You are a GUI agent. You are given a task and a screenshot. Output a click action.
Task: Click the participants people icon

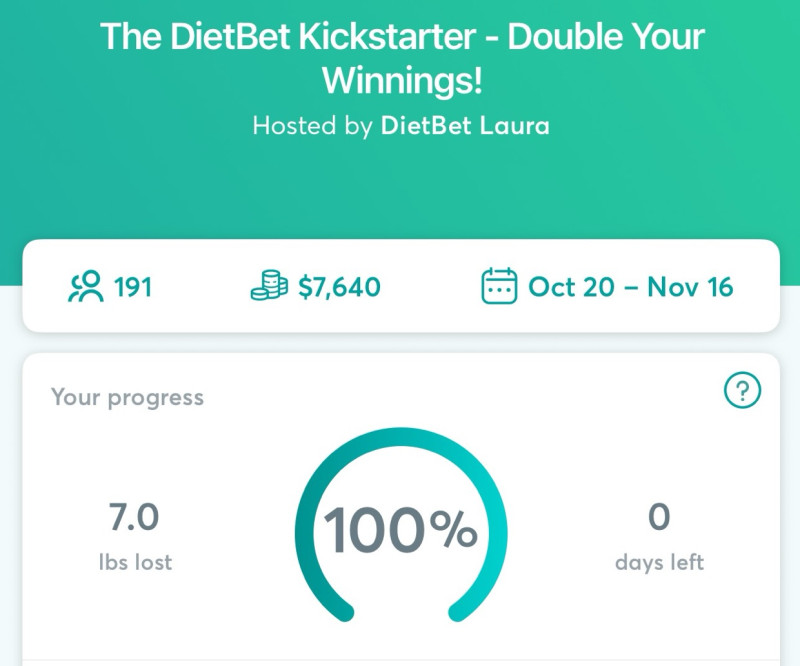click(x=85, y=287)
